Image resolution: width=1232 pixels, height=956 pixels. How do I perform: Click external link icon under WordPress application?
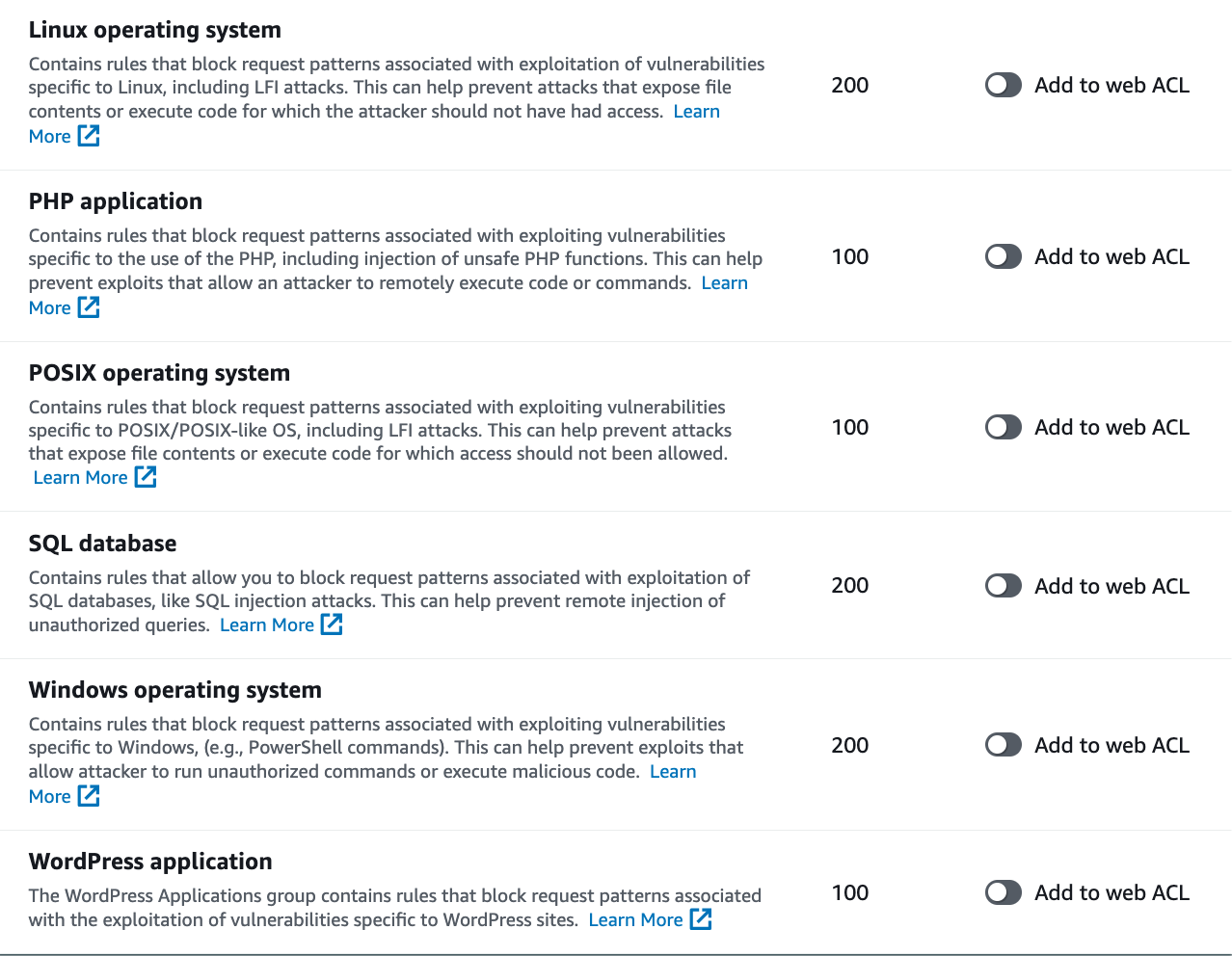[x=701, y=919]
